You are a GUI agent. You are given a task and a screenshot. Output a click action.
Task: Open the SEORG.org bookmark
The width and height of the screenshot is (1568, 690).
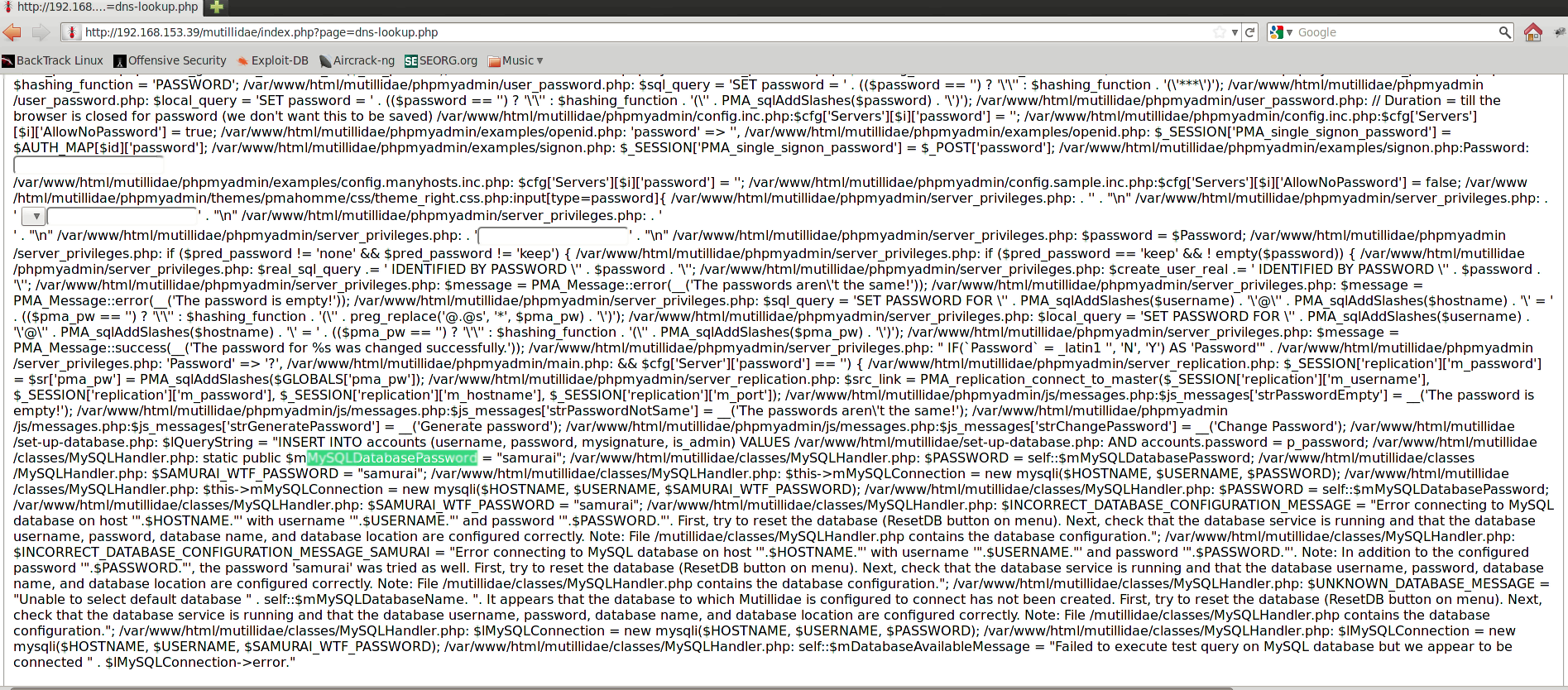(x=441, y=60)
